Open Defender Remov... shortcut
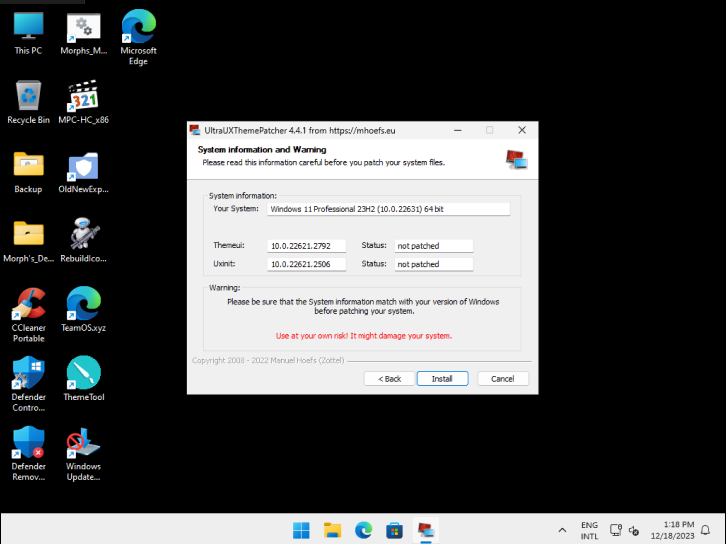Image resolution: width=726 pixels, height=544 pixels. 28,454
